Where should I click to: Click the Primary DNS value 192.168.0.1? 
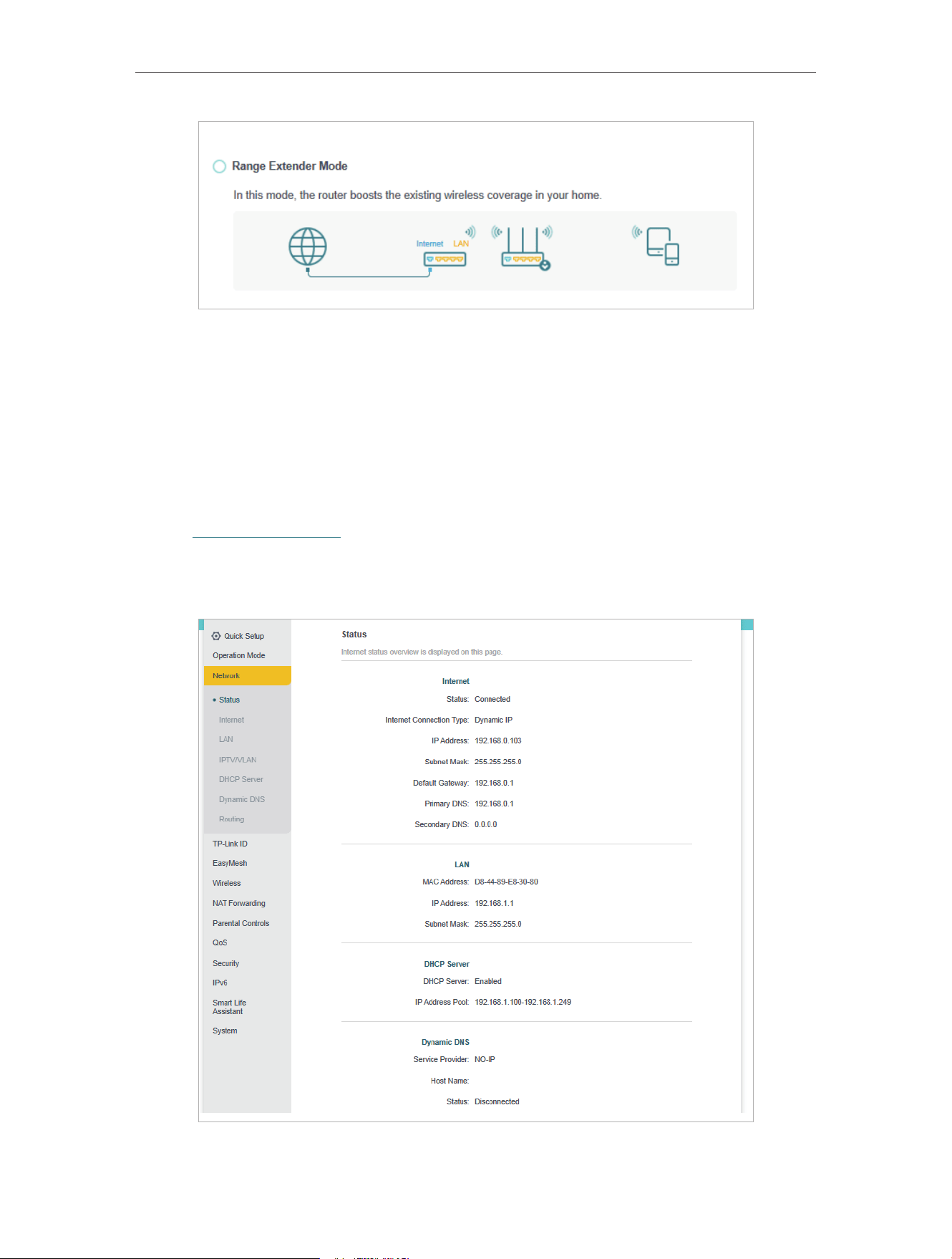point(494,804)
